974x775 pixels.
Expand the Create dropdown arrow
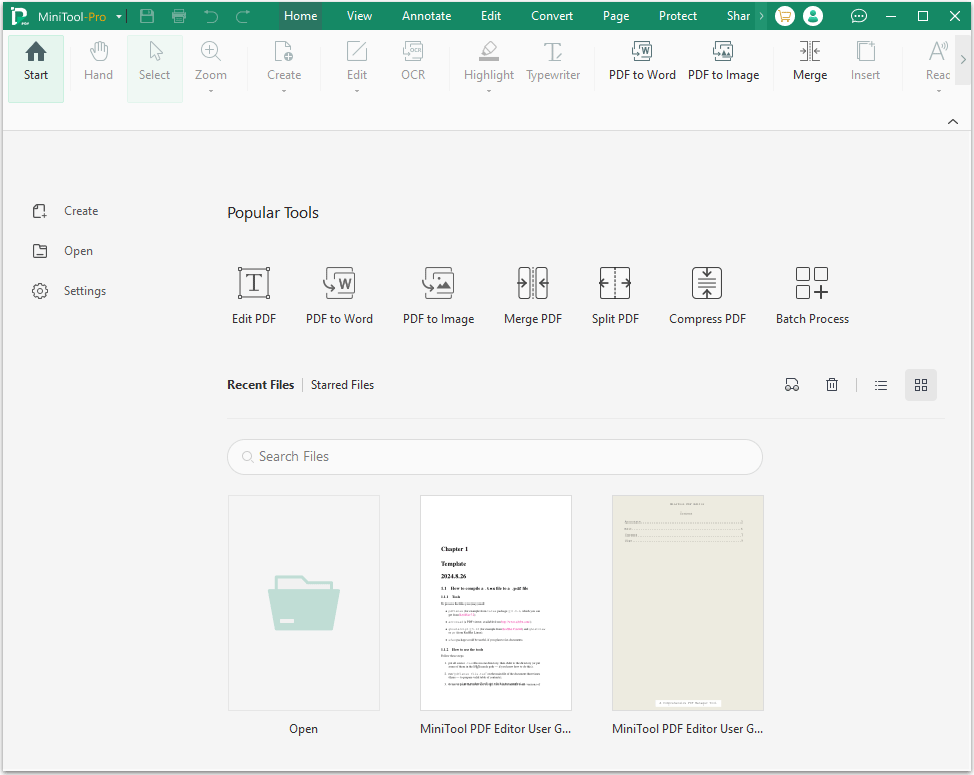click(x=284, y=91)
